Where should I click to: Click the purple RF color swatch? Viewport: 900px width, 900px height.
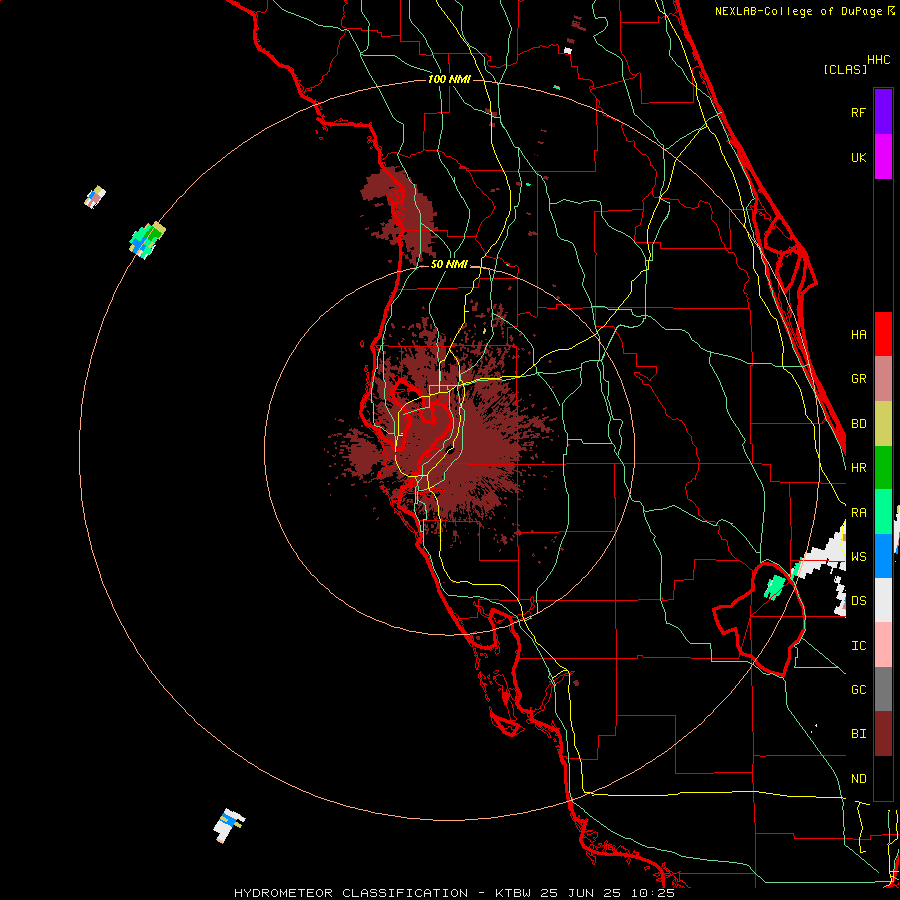(x=883, y=112)
